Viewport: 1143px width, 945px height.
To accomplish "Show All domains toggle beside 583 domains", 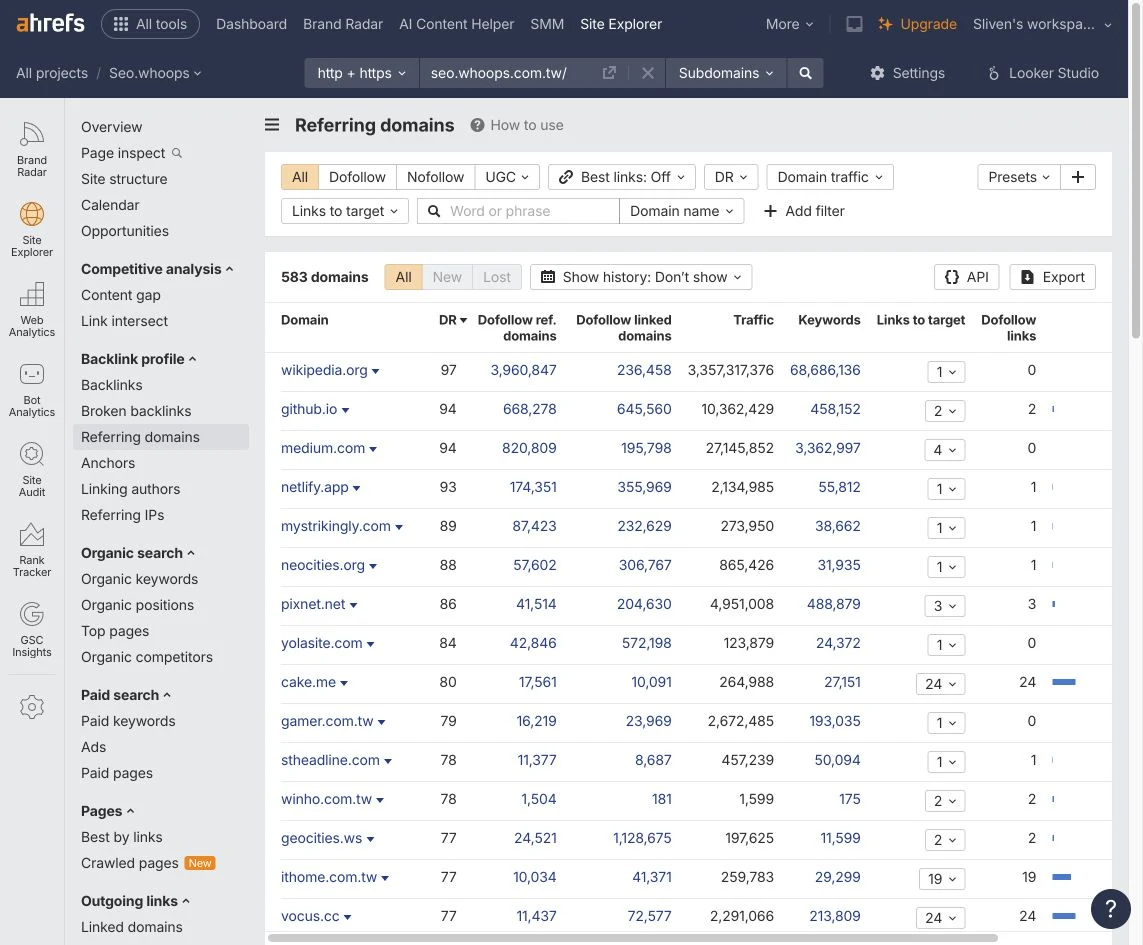I will tap(403, 277).
